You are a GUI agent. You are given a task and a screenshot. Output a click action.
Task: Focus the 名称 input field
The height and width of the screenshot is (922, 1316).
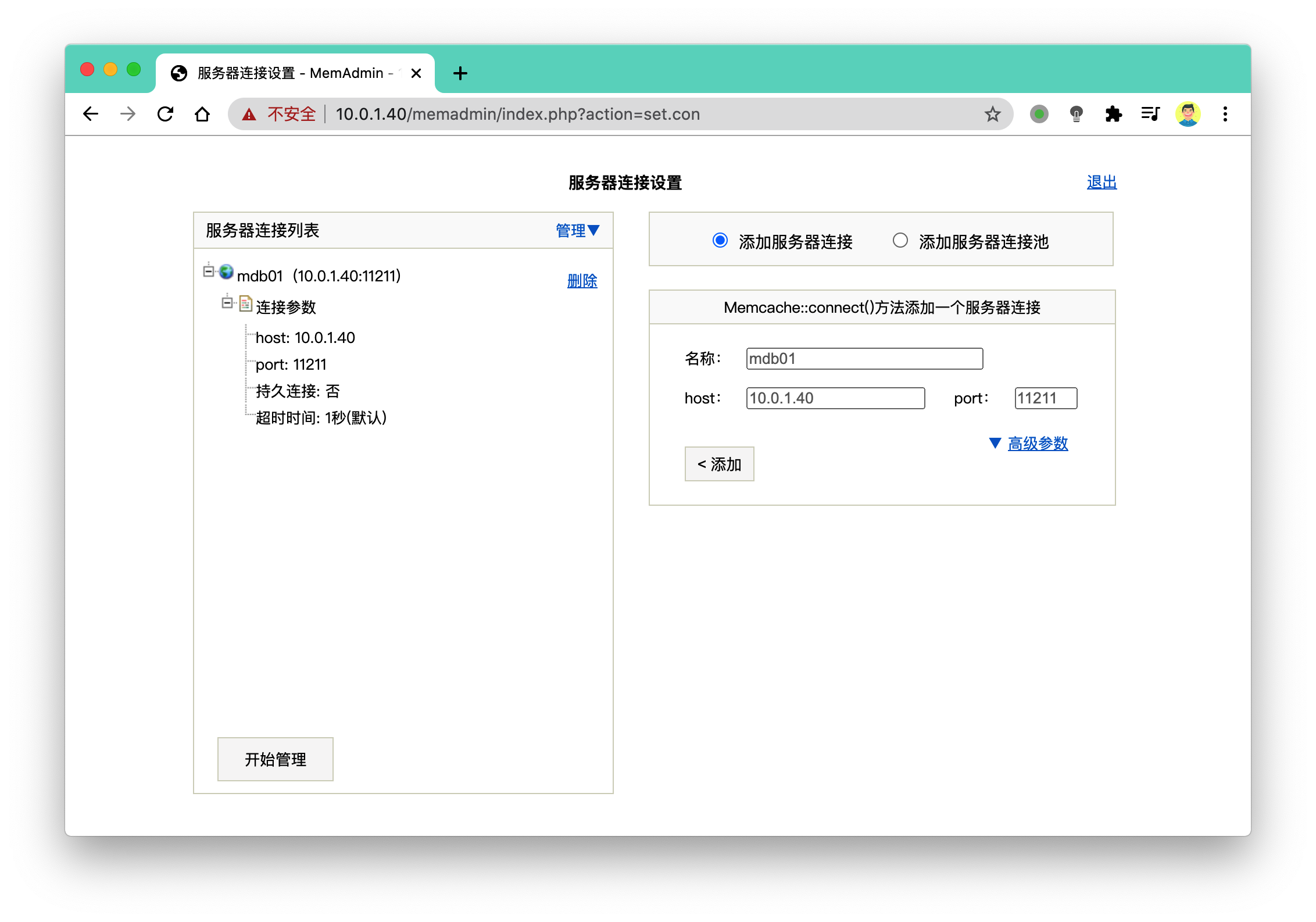864,359
